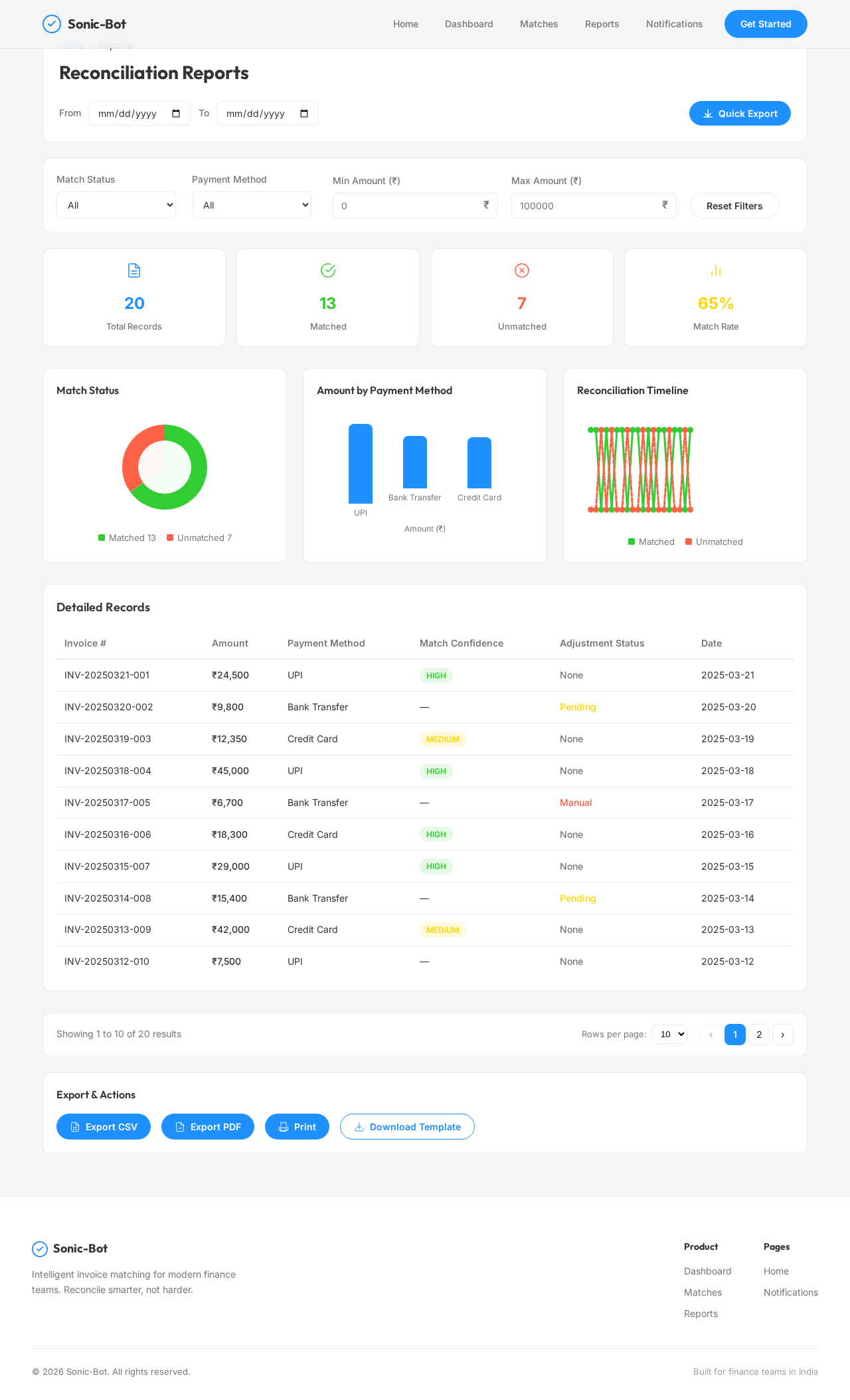Toggle Unmatched legend in Reconciliation Timeline
The image size is (850, 1400).
tap(689, 542)
